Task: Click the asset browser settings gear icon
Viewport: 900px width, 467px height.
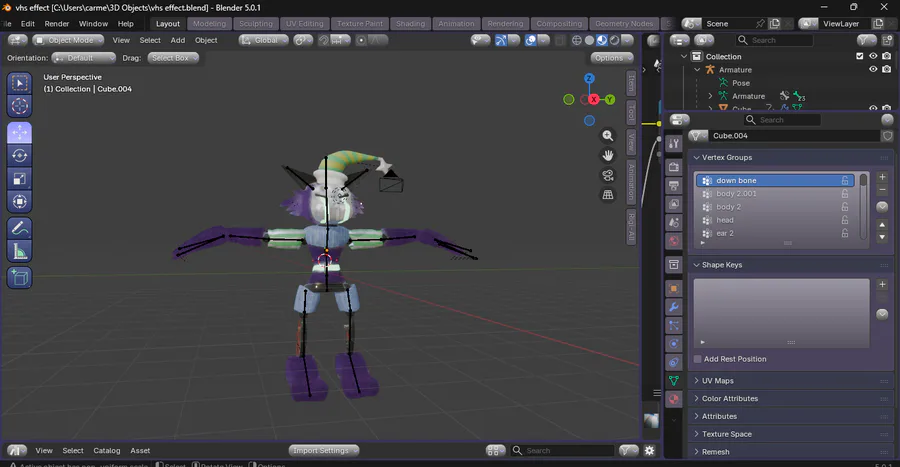Action: click(650, 450)
